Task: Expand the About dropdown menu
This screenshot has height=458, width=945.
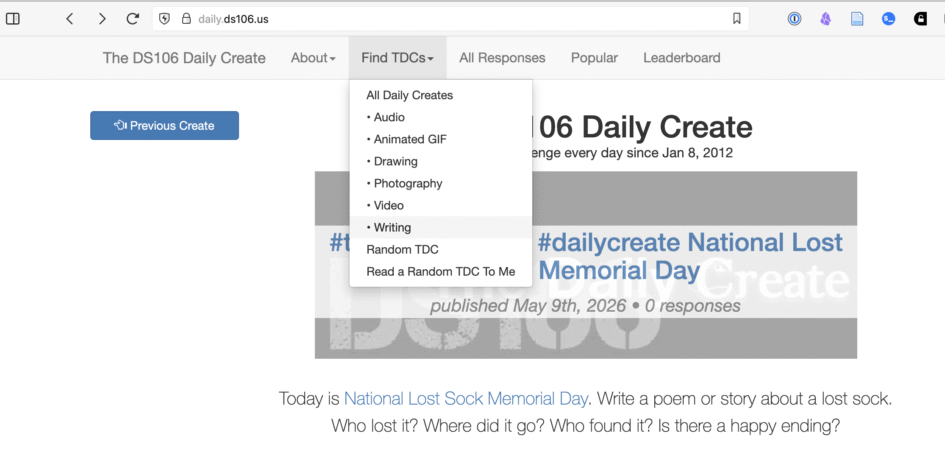Action: [313, 58]
